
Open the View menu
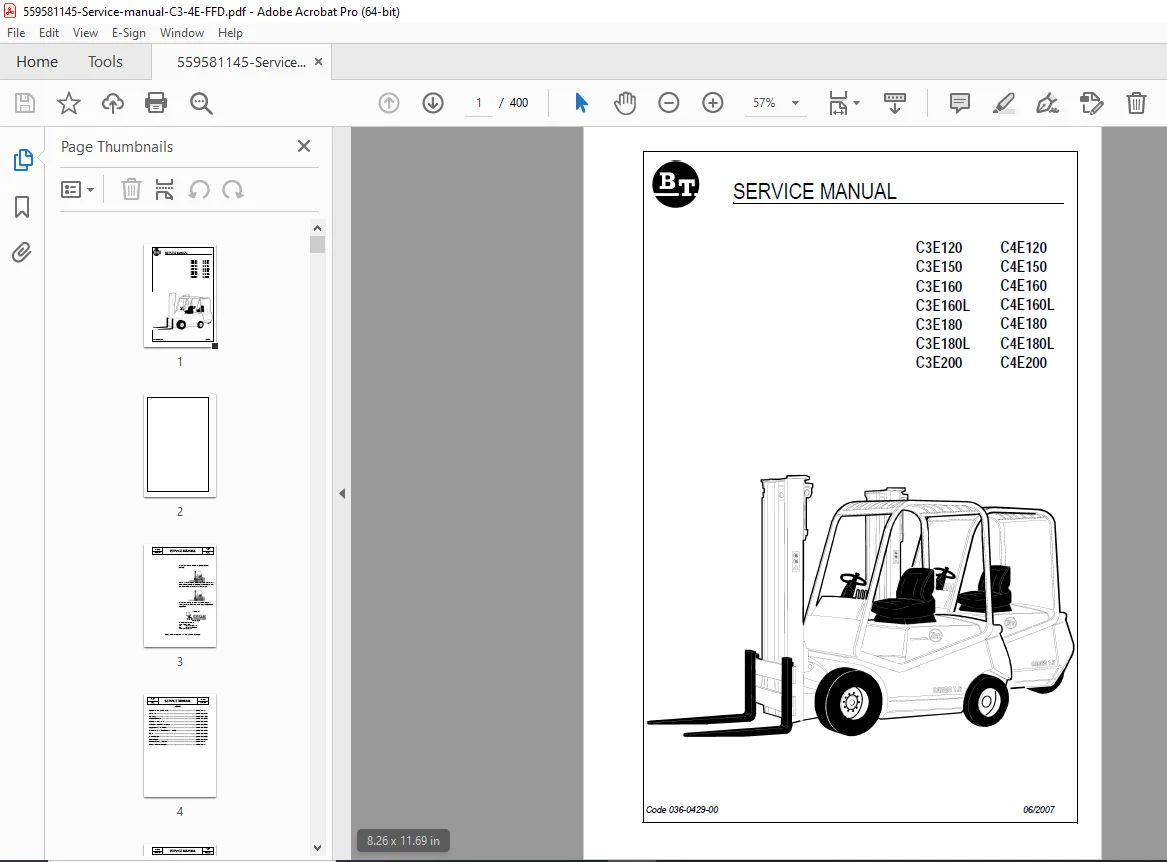86,33
